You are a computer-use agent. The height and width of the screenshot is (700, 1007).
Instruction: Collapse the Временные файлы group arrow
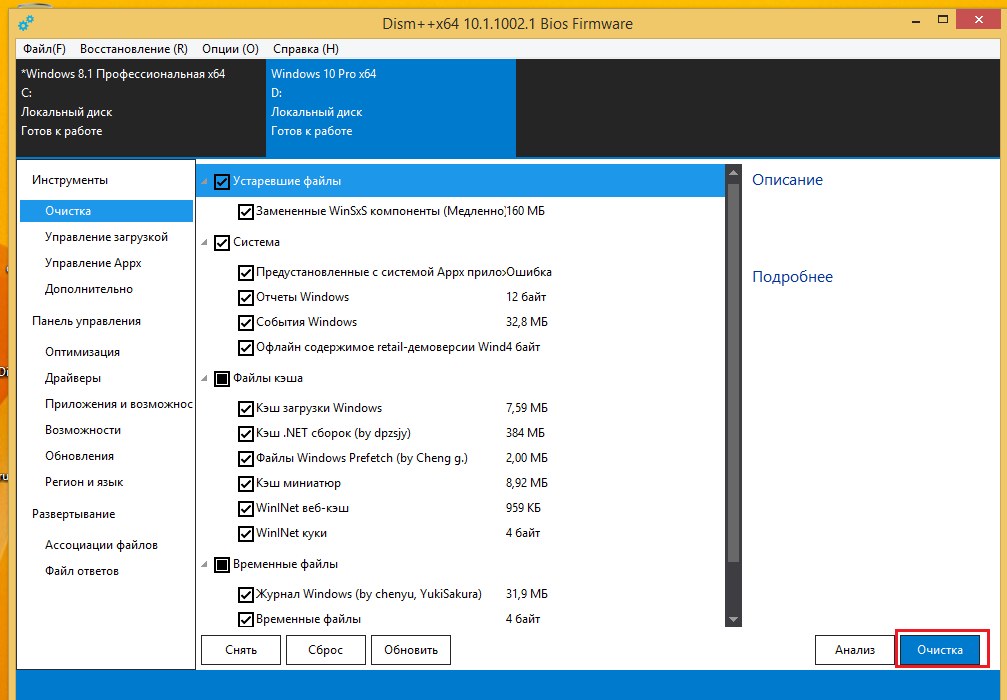204,565
